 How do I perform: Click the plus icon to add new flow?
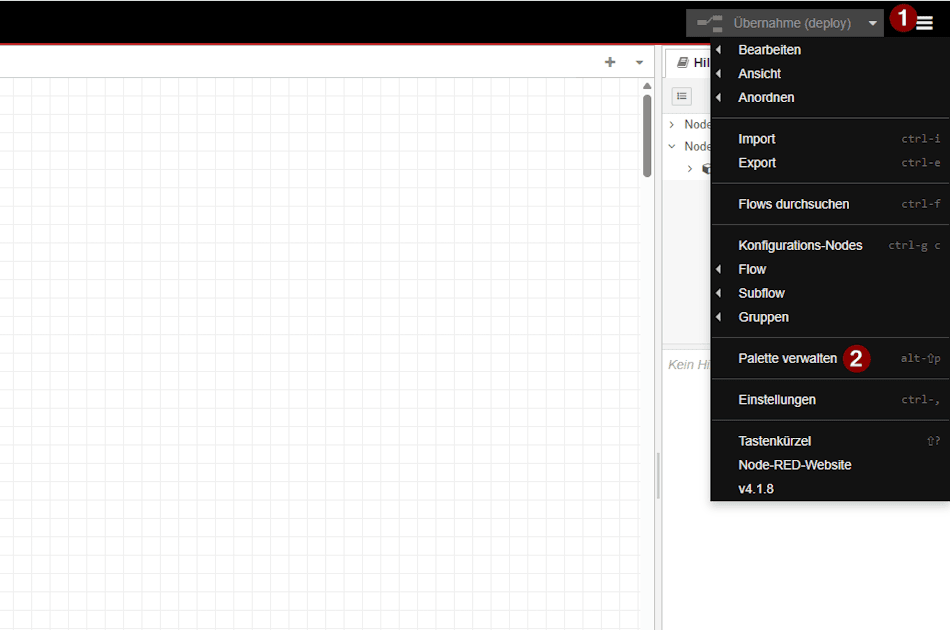609,62
